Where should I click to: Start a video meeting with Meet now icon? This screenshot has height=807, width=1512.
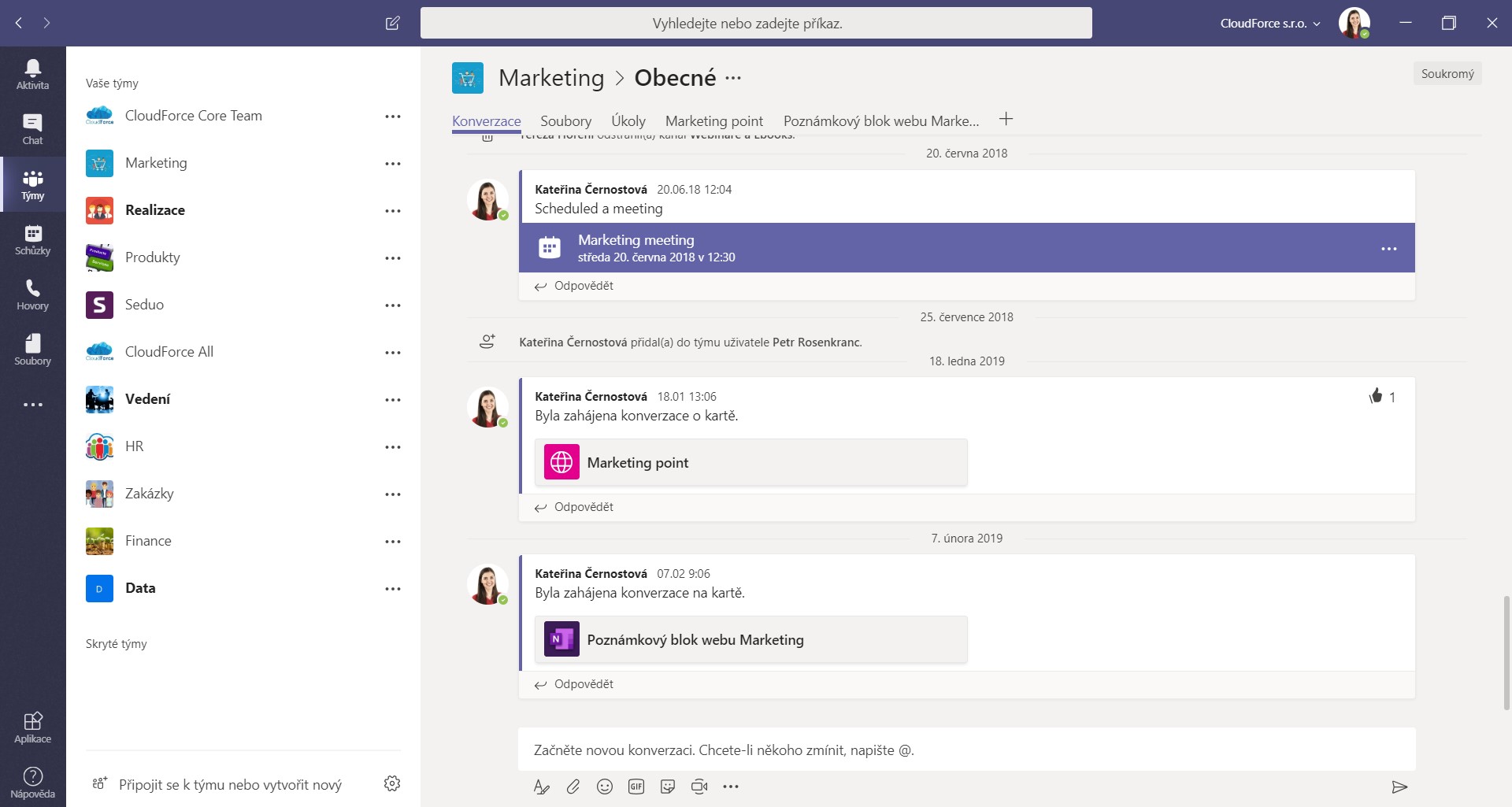point(699,787)
